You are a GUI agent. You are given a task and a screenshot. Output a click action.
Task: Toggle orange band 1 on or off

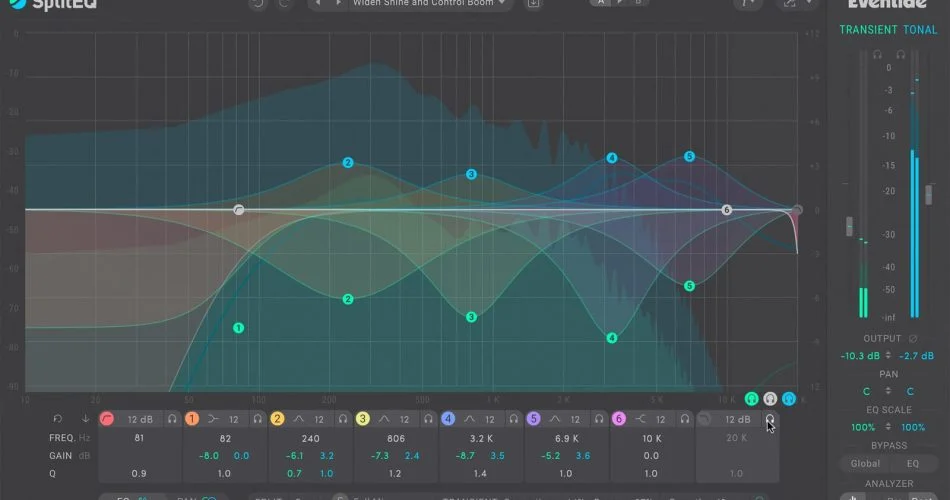coord(192,419)
